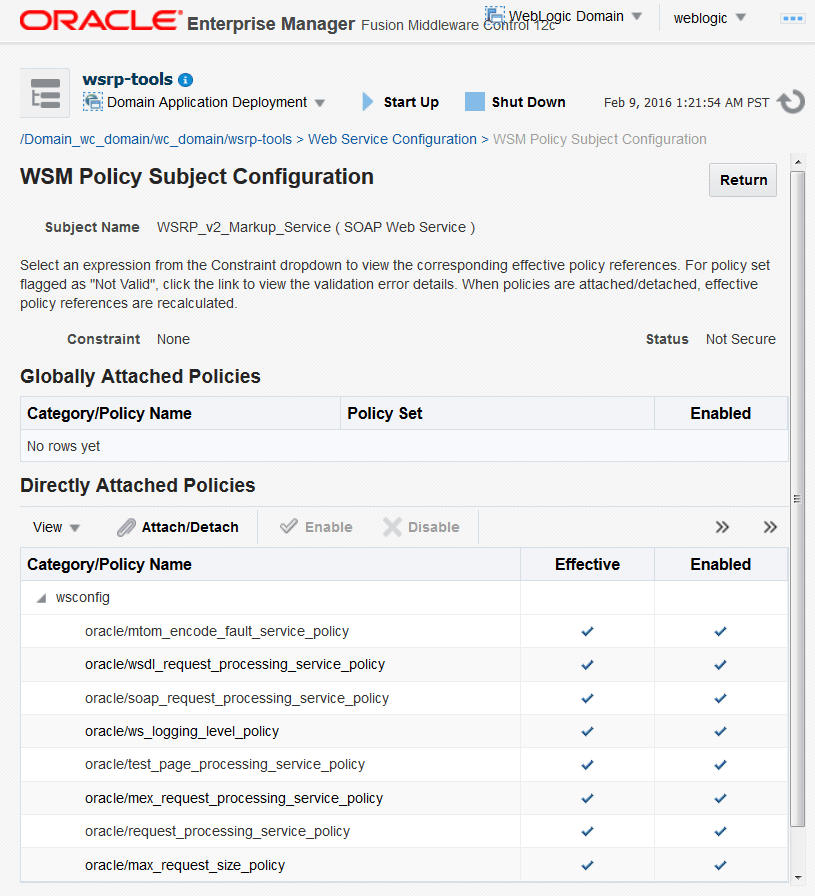
Task: Click the Start Up play icon
Action: pyautogui.click(x=368, y=101)
